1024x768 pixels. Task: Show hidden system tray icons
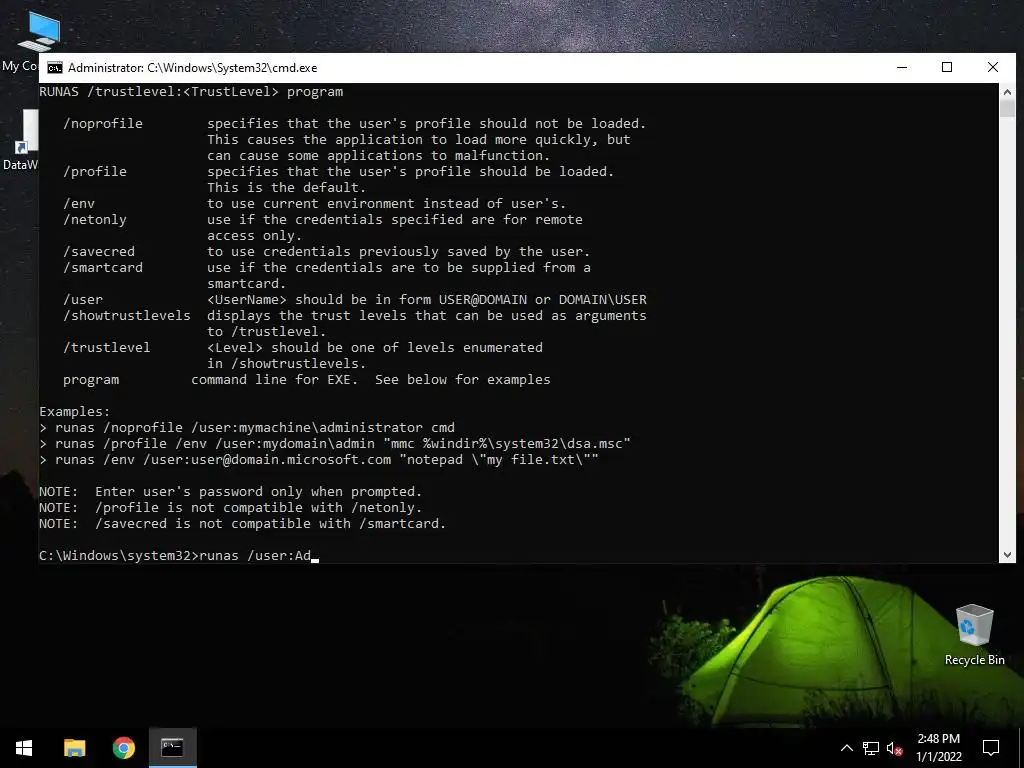(846, 748)
